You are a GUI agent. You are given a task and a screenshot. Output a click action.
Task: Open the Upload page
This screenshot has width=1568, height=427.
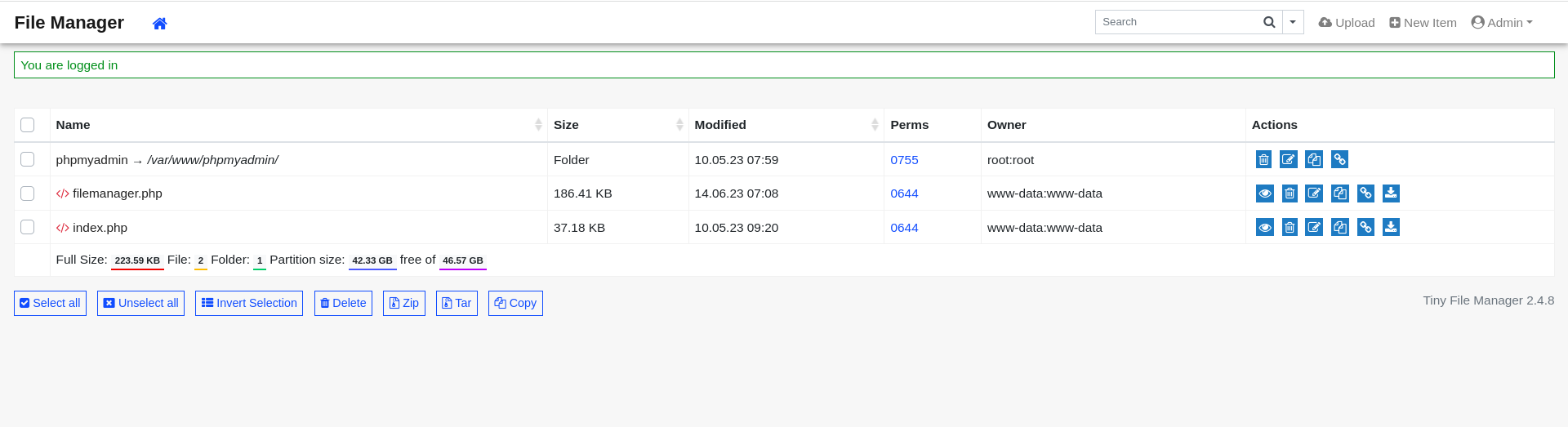point(1347,23)
